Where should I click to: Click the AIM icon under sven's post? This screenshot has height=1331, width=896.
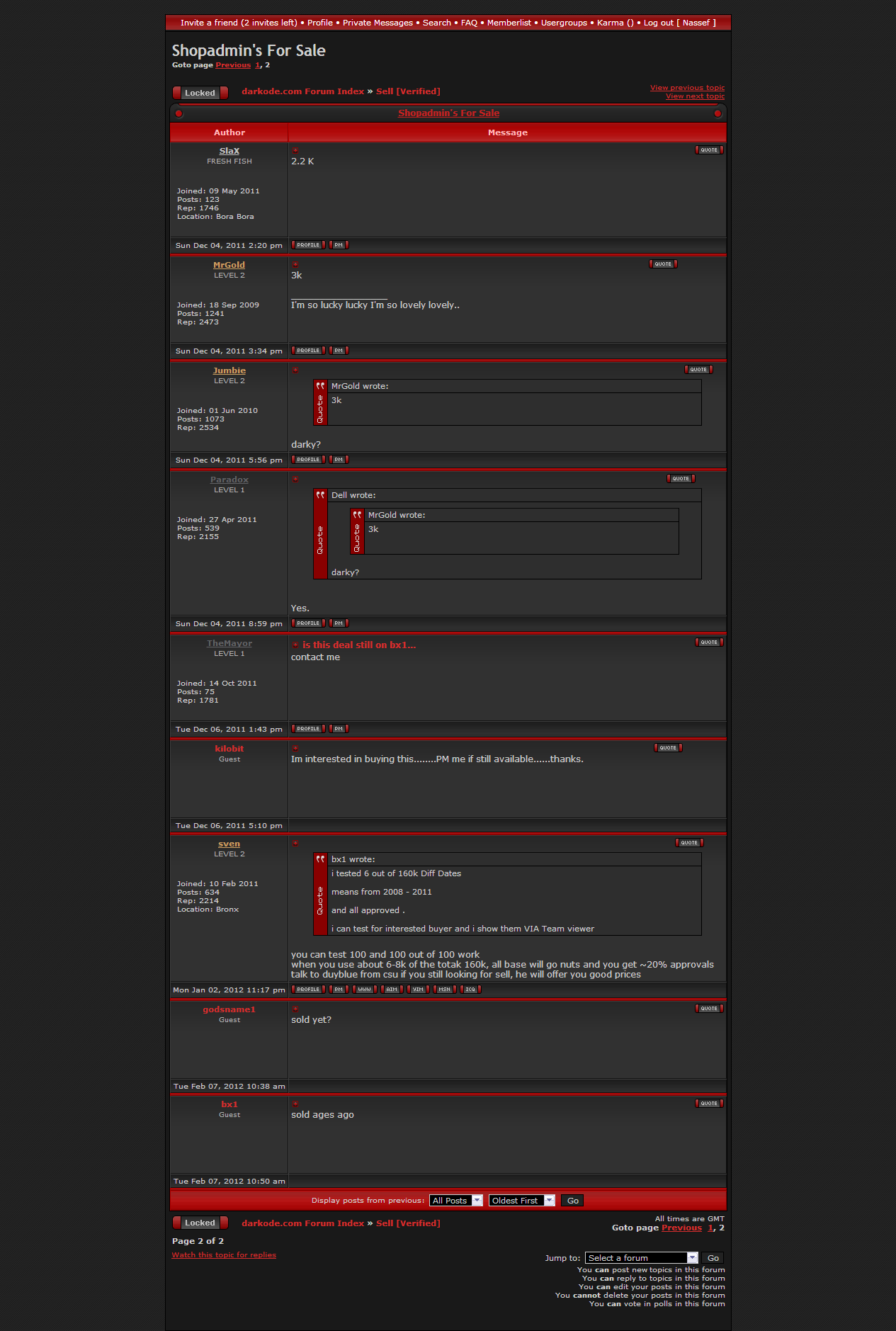pos(392,990)
